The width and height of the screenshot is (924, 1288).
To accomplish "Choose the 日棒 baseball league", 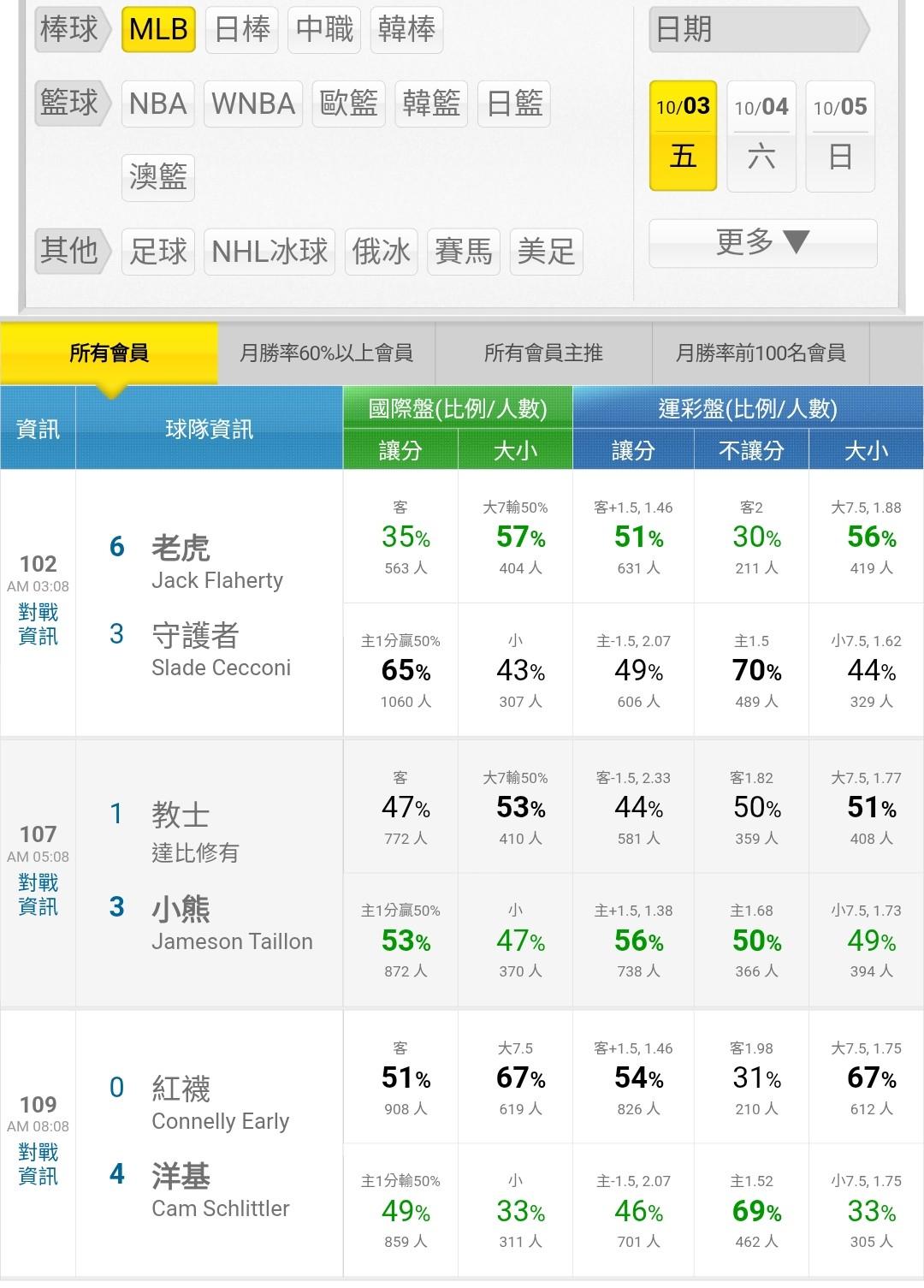I will coord(243,30).
